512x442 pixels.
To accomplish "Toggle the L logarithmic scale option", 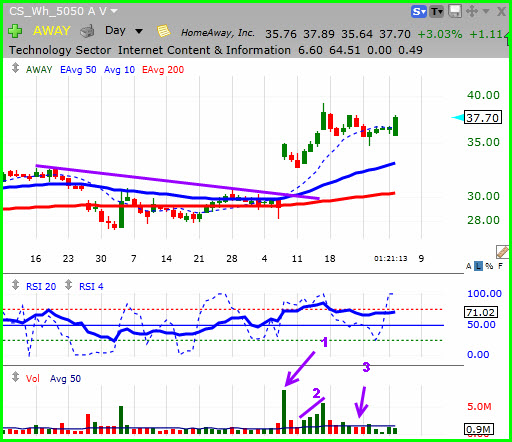I will click(478, 266).
